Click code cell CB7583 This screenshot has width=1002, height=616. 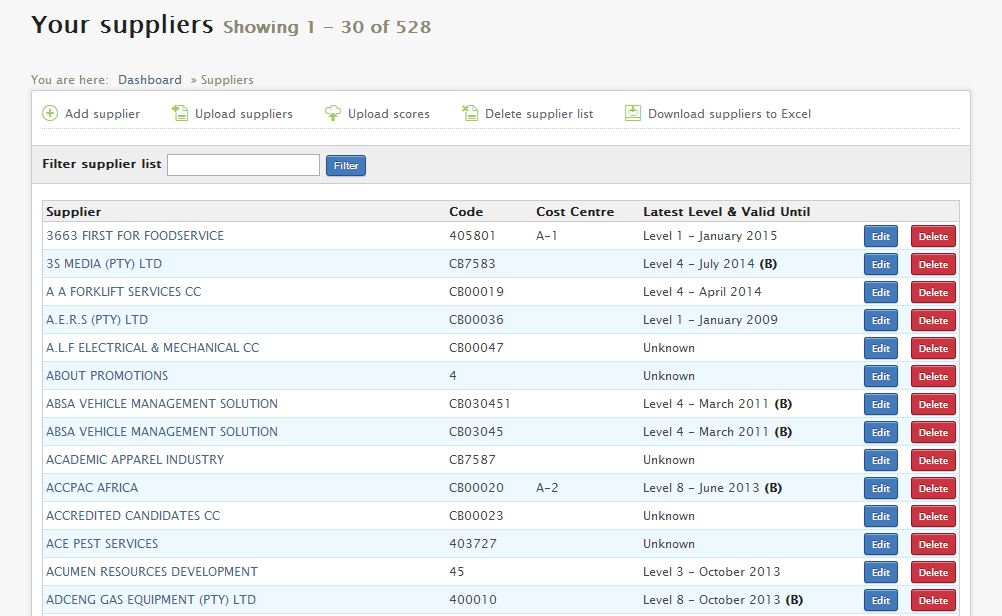point(472,264)
